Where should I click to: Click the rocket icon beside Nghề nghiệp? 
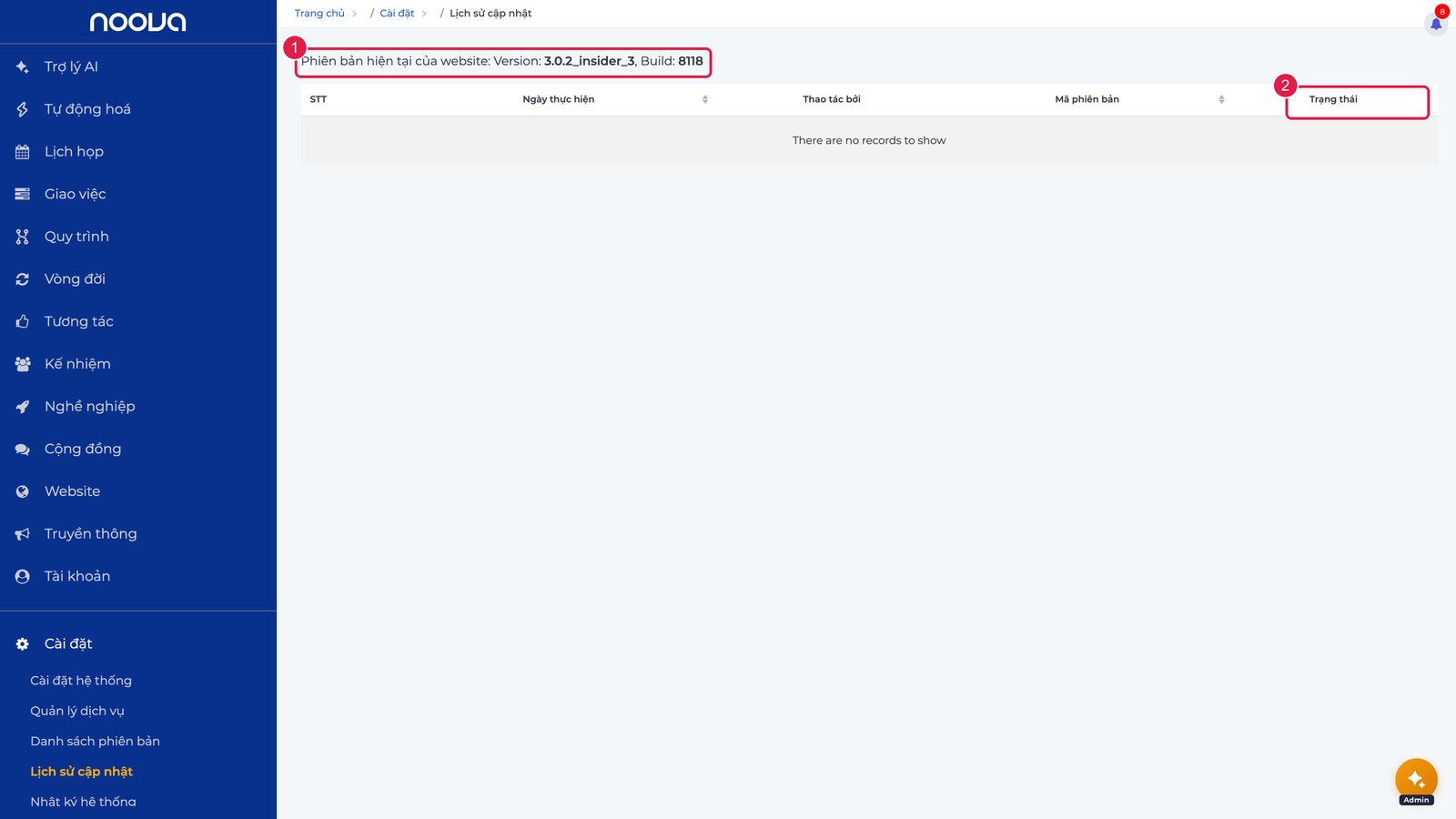(23, 407)
